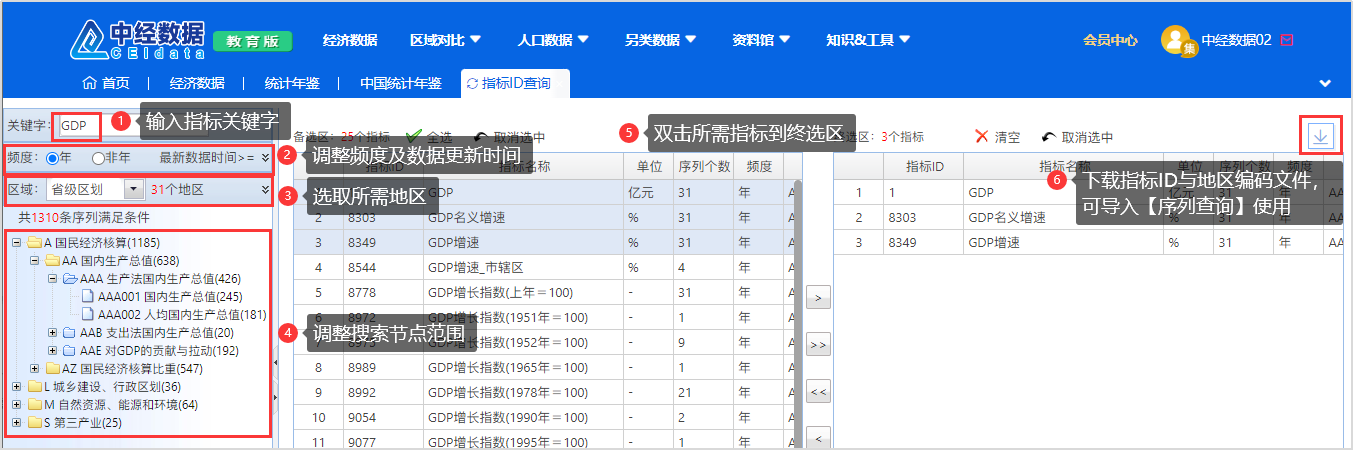Expand the L 城乡建设、行政区划 tree node
1356x451 pixels.
pyautogui.click(x=16, y=387)
